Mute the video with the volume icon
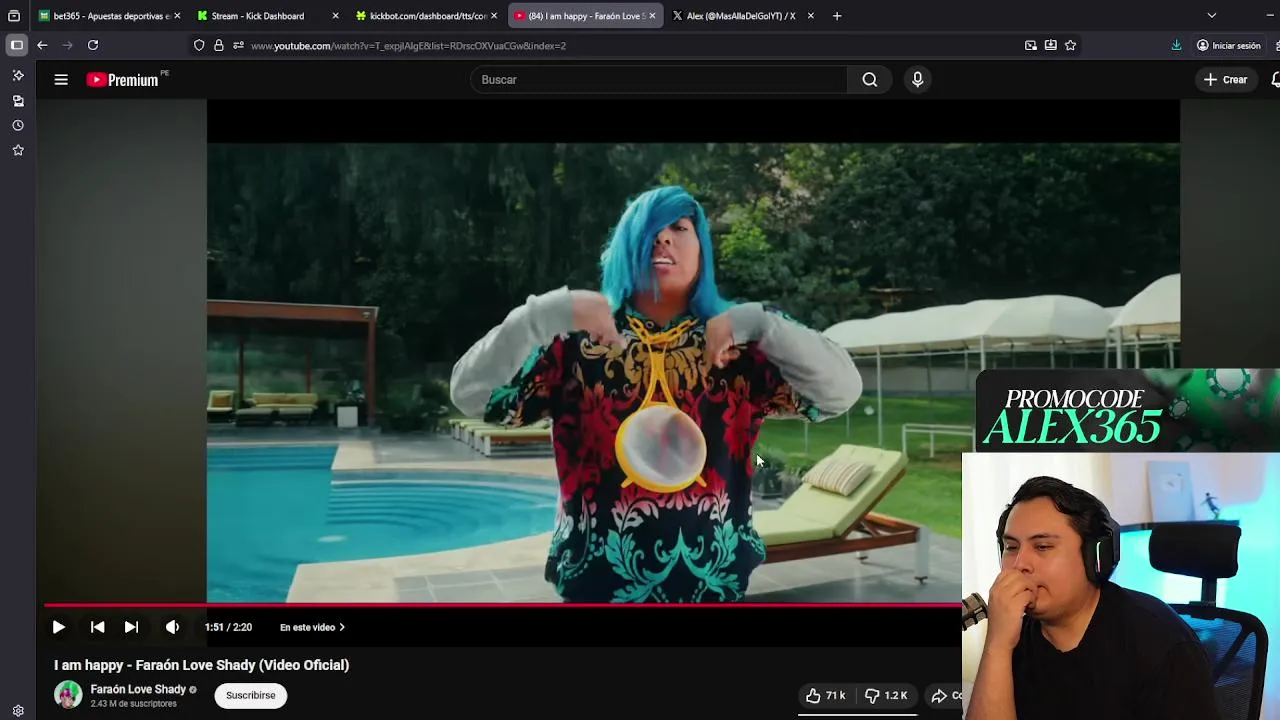The width and height of the screenshot is (1280, 720). (x=172, y=627)
